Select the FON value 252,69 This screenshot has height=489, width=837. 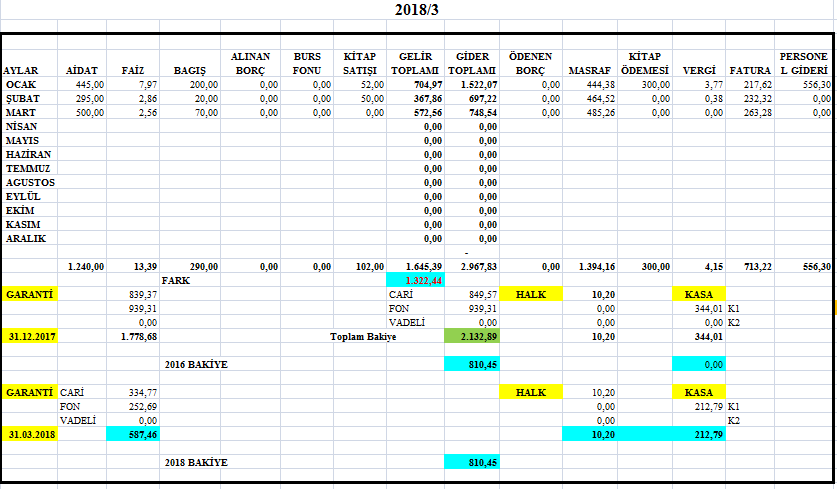143,406
